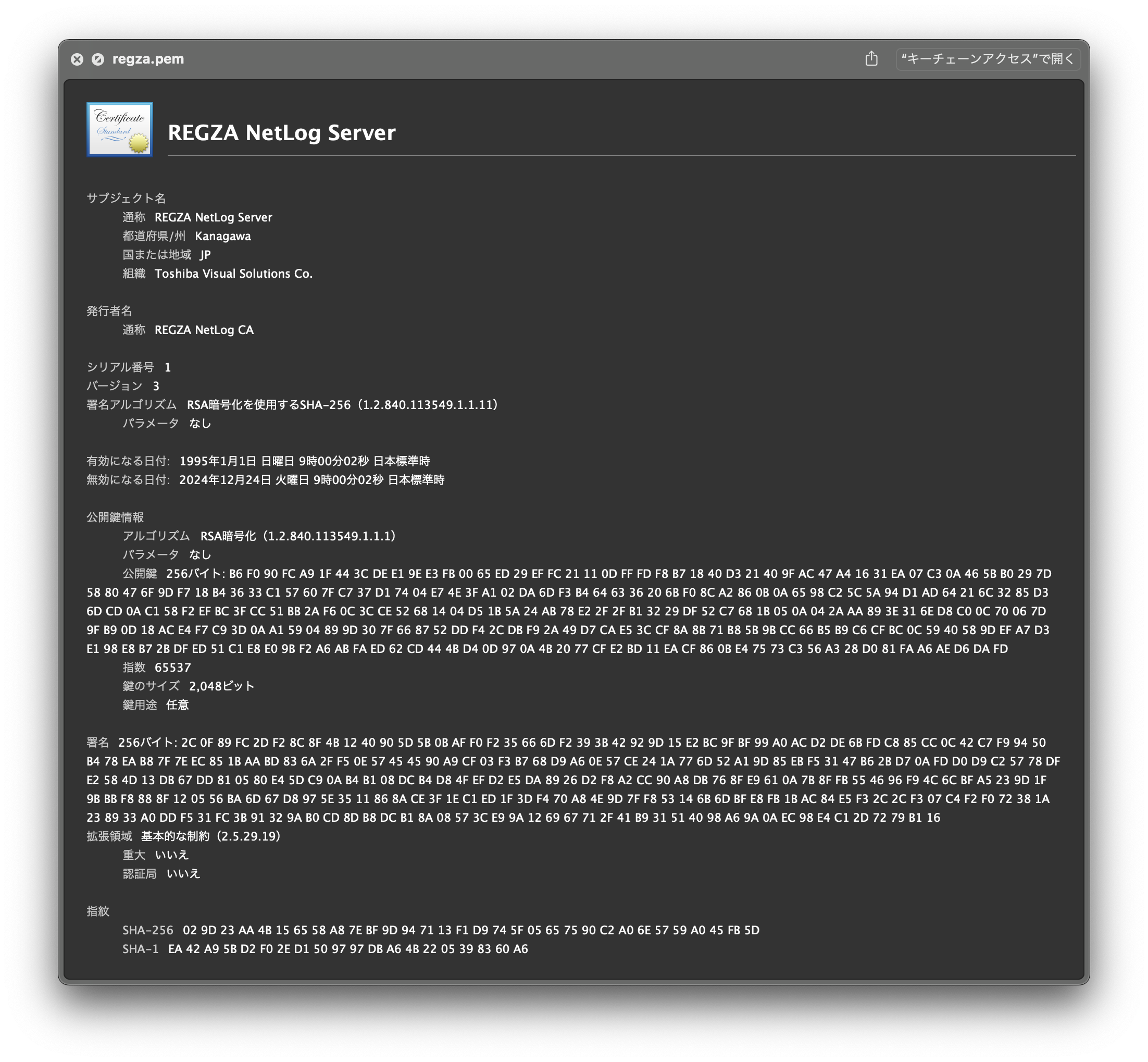Screen dimensions: 1148x1062
Task: Click the 署名 256バイト hex data
Action: click(573, 780)
